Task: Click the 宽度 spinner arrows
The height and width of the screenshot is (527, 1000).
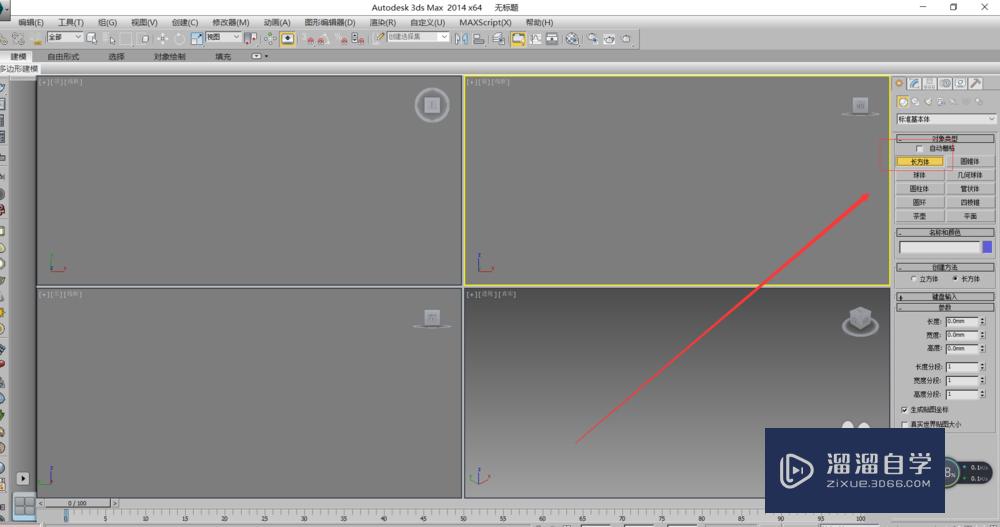Action: pyautogui.click(x=983, y=335)
